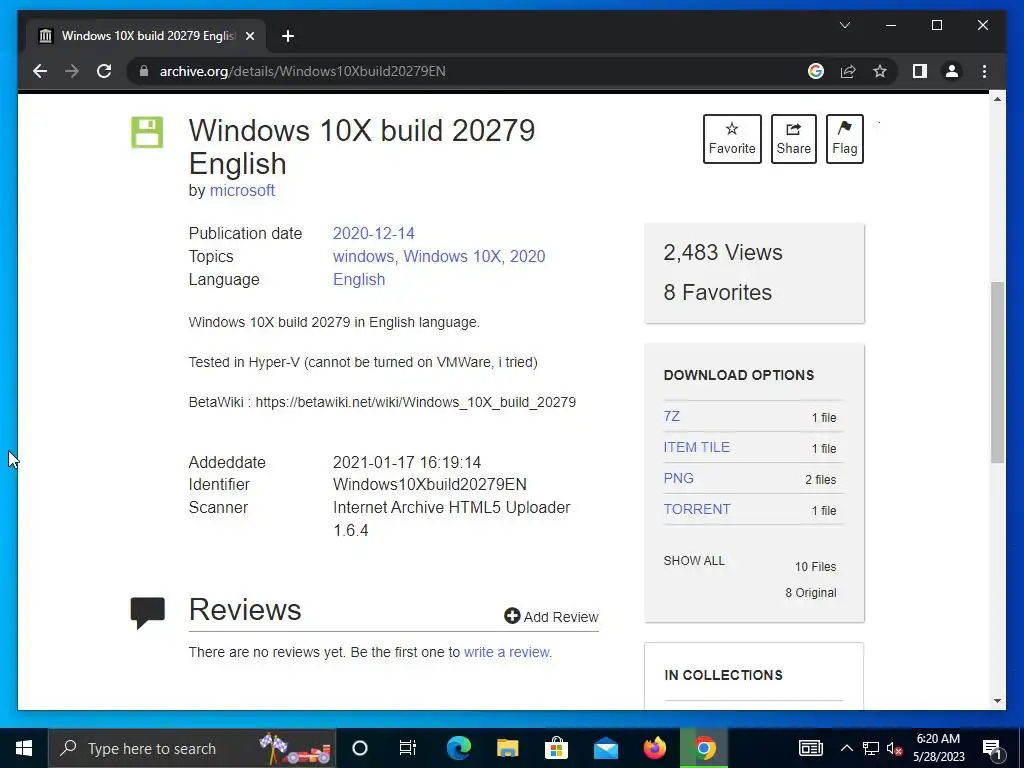
Task: Click the scrollbar down arrow
Action: tap(997, 701)
